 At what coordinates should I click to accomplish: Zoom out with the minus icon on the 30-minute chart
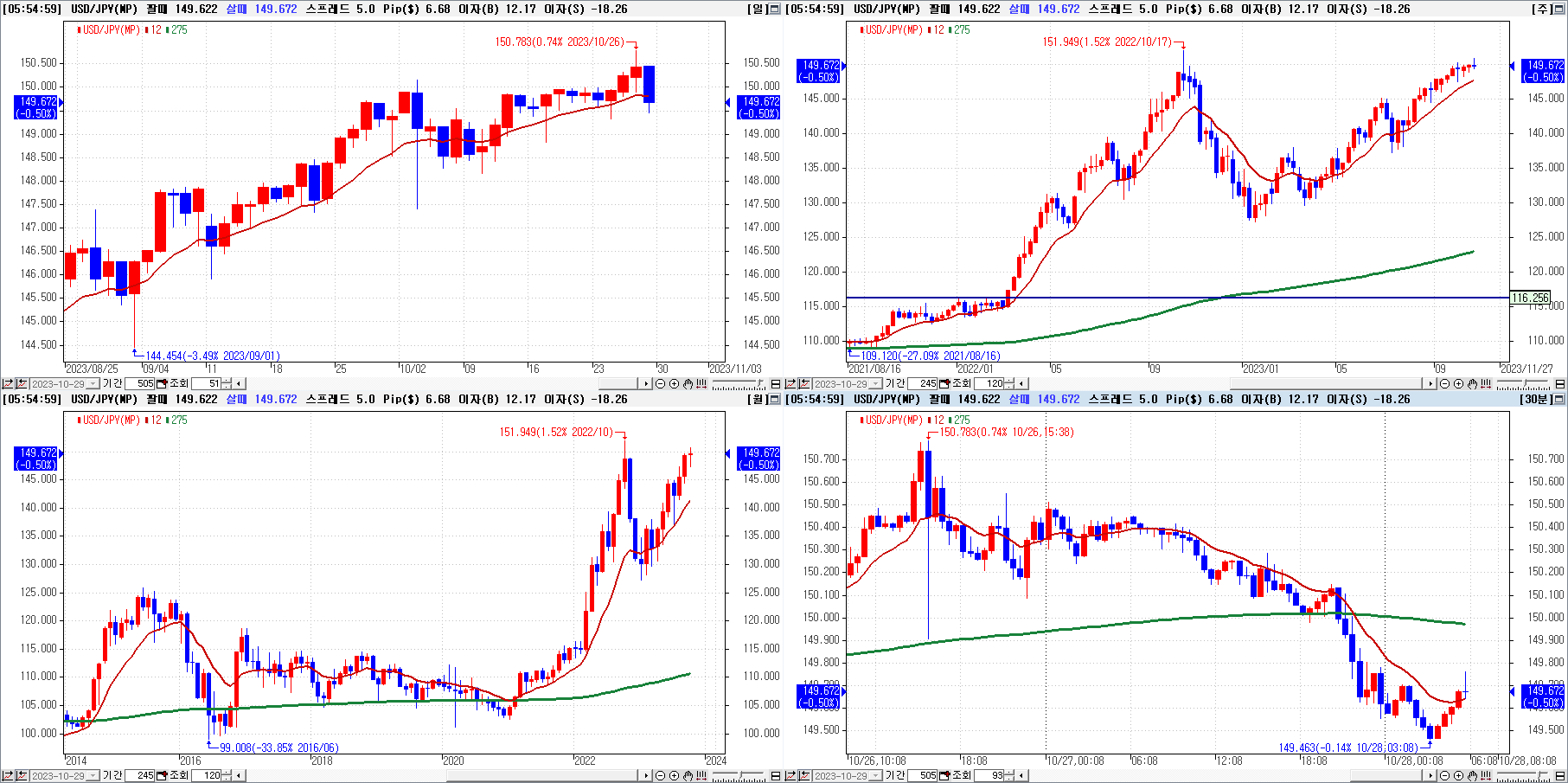click(x=1444, y=775)
